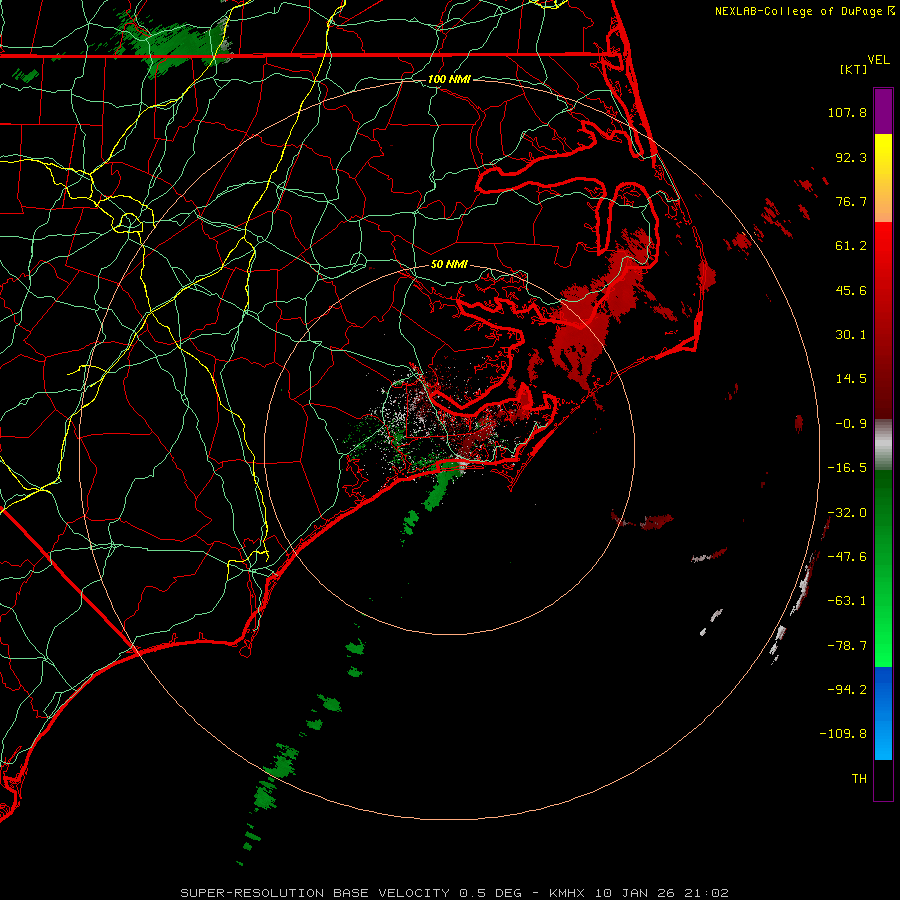Click the blue segment of velocity color bar
This screenshot has height=900, width=900.
click(883, 713)
